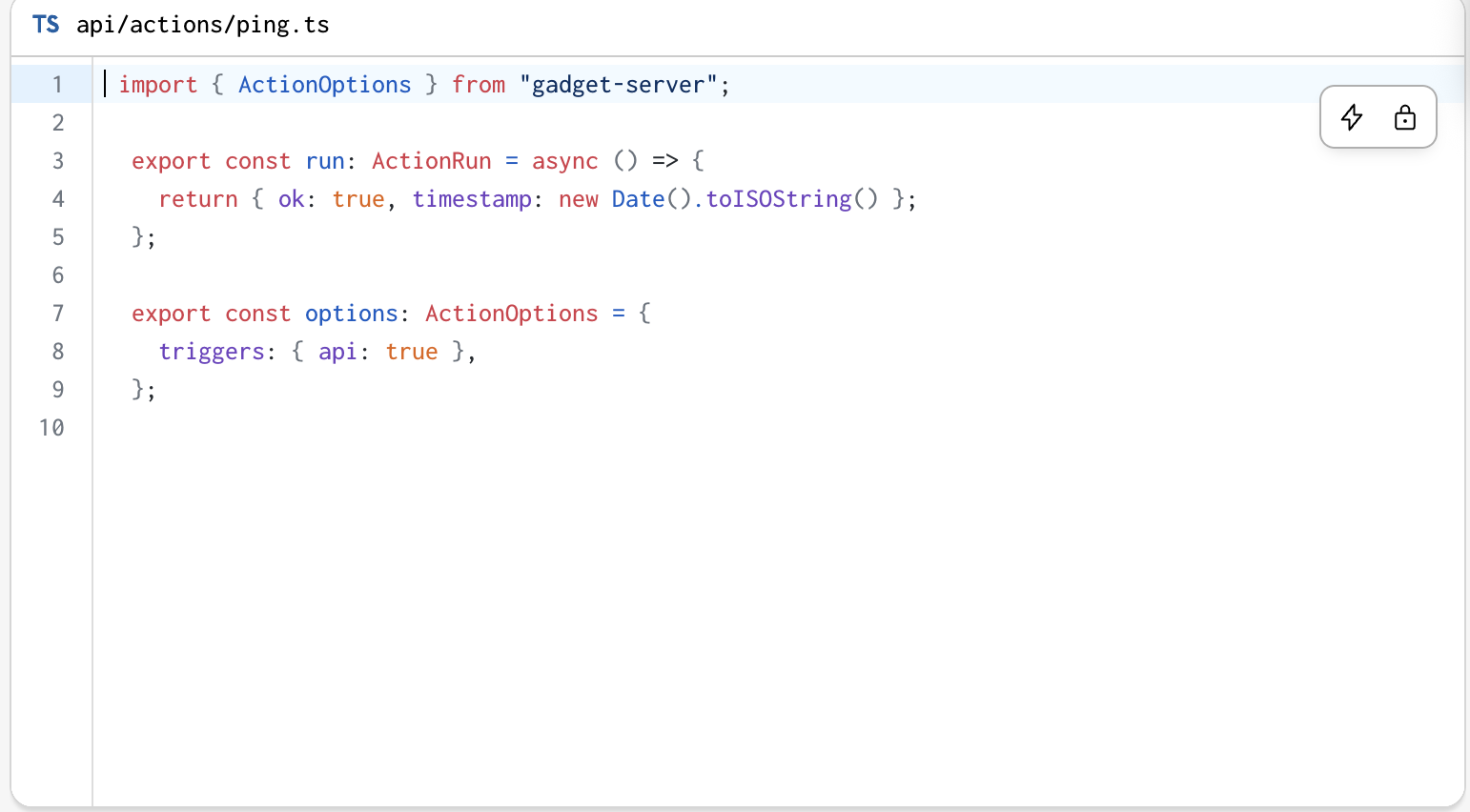The height and width of the screenshot is (812, 1470).
Task: Click the blue TS language badge
Action: click(45, 25)
